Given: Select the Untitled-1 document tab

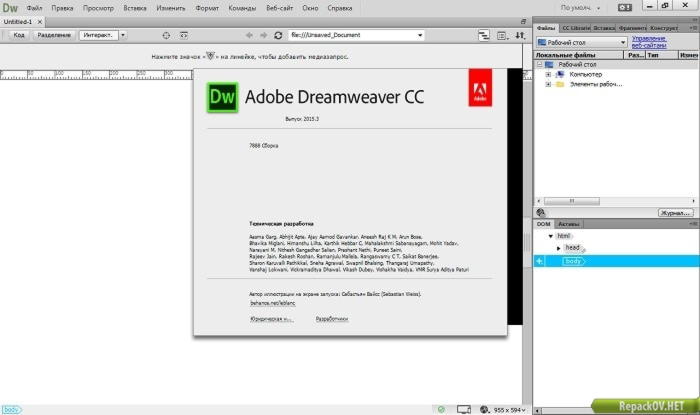Looking at the screenshot, I should pos(18,21).
